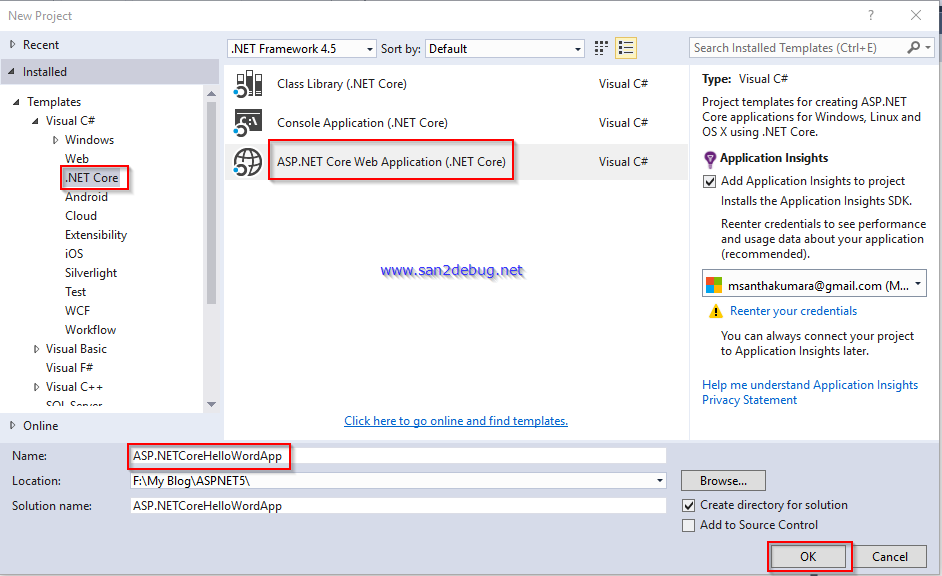Click the tree scrollbar down arrow

click(x=211, y=404)
